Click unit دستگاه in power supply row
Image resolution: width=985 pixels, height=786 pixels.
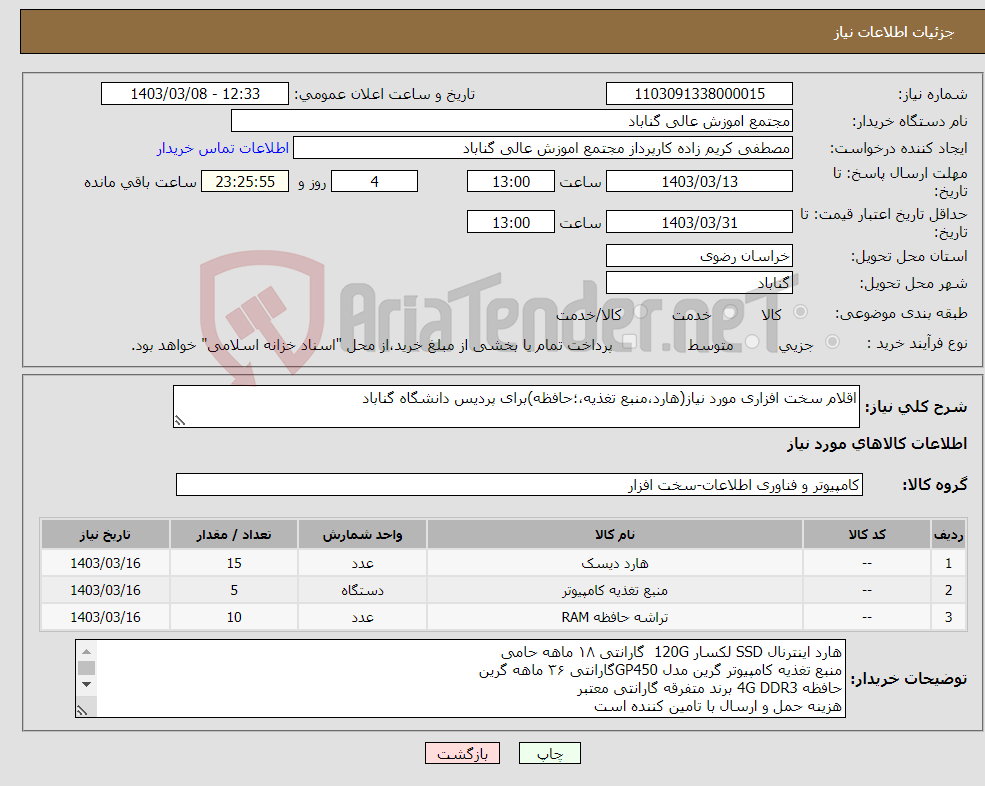362,590
